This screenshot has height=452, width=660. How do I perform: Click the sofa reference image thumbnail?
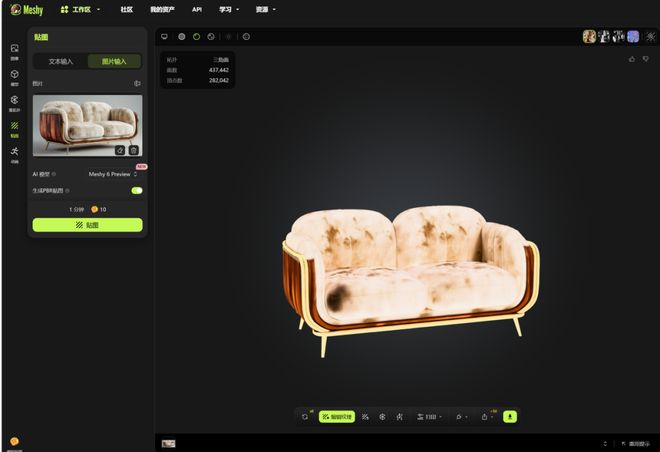click(87, 126)
